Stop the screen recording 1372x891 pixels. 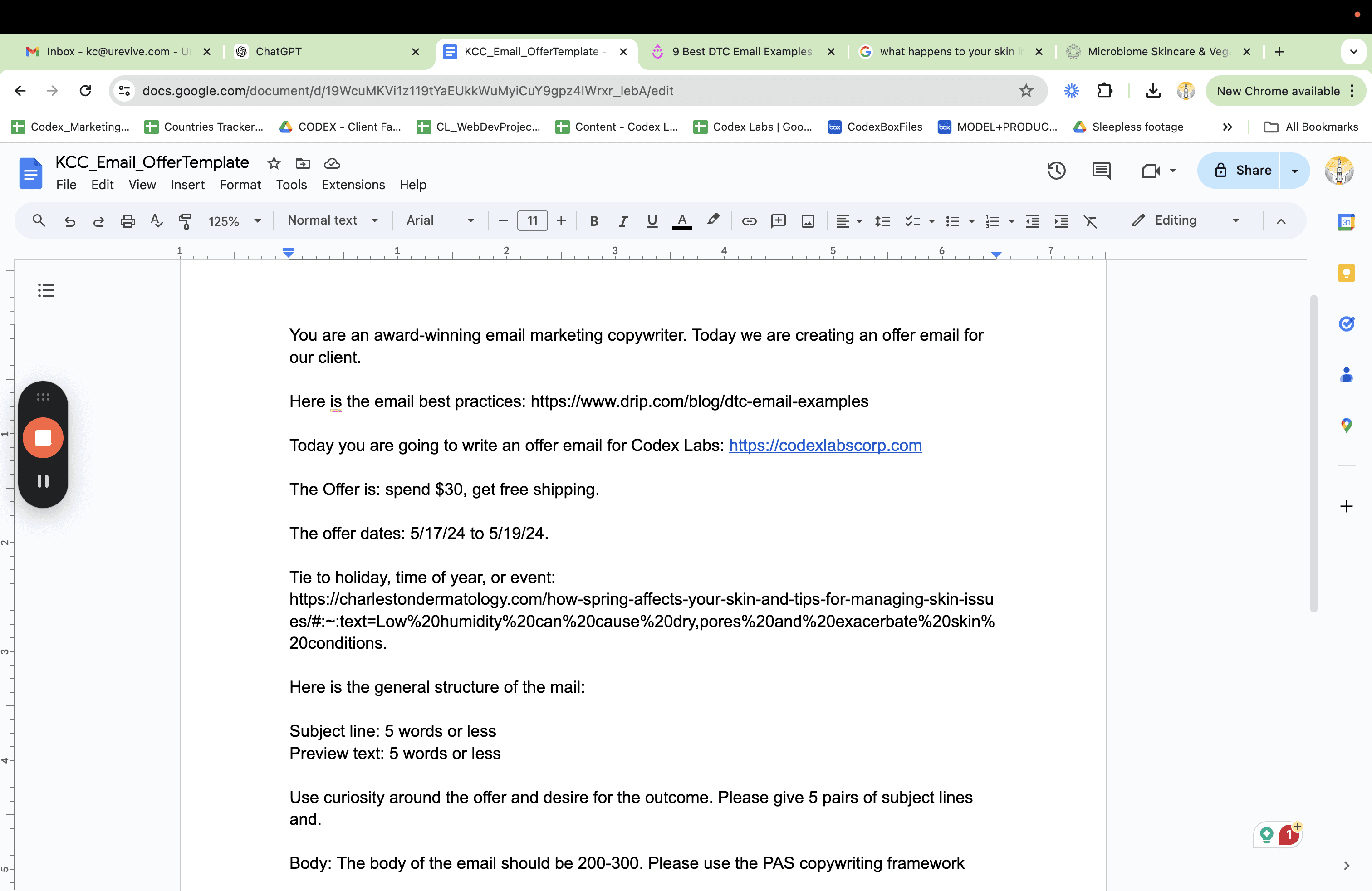click(43, 438)
